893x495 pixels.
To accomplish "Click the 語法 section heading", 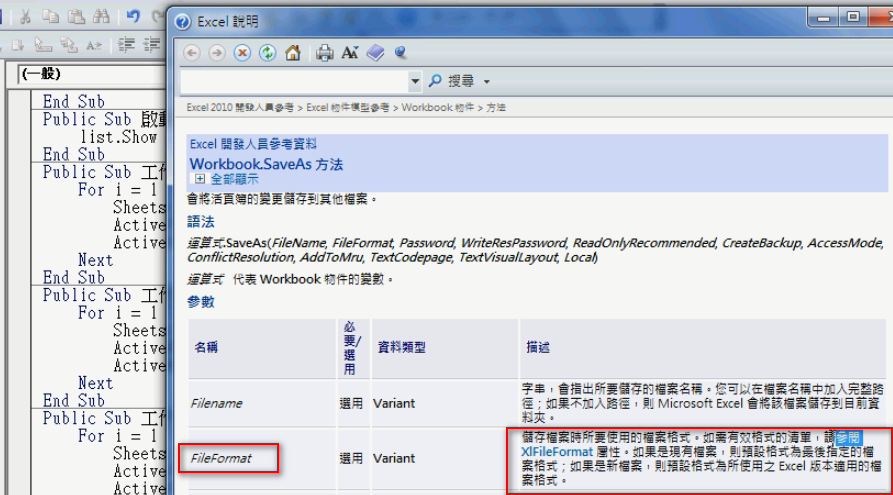I will (200, 222).
